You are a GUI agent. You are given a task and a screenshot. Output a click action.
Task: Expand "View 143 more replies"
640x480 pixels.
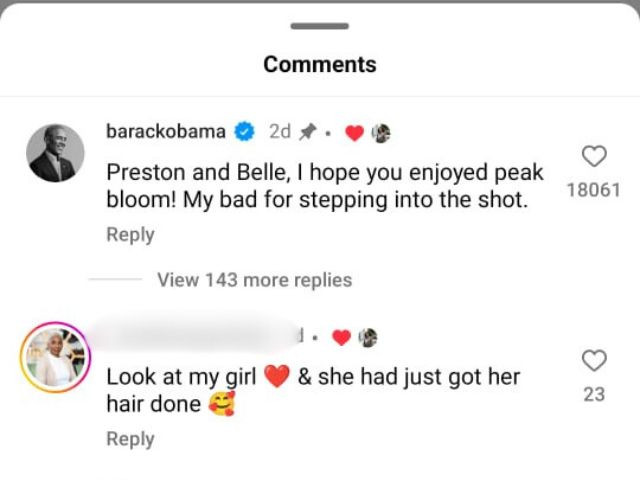click(x=254, y=280)
